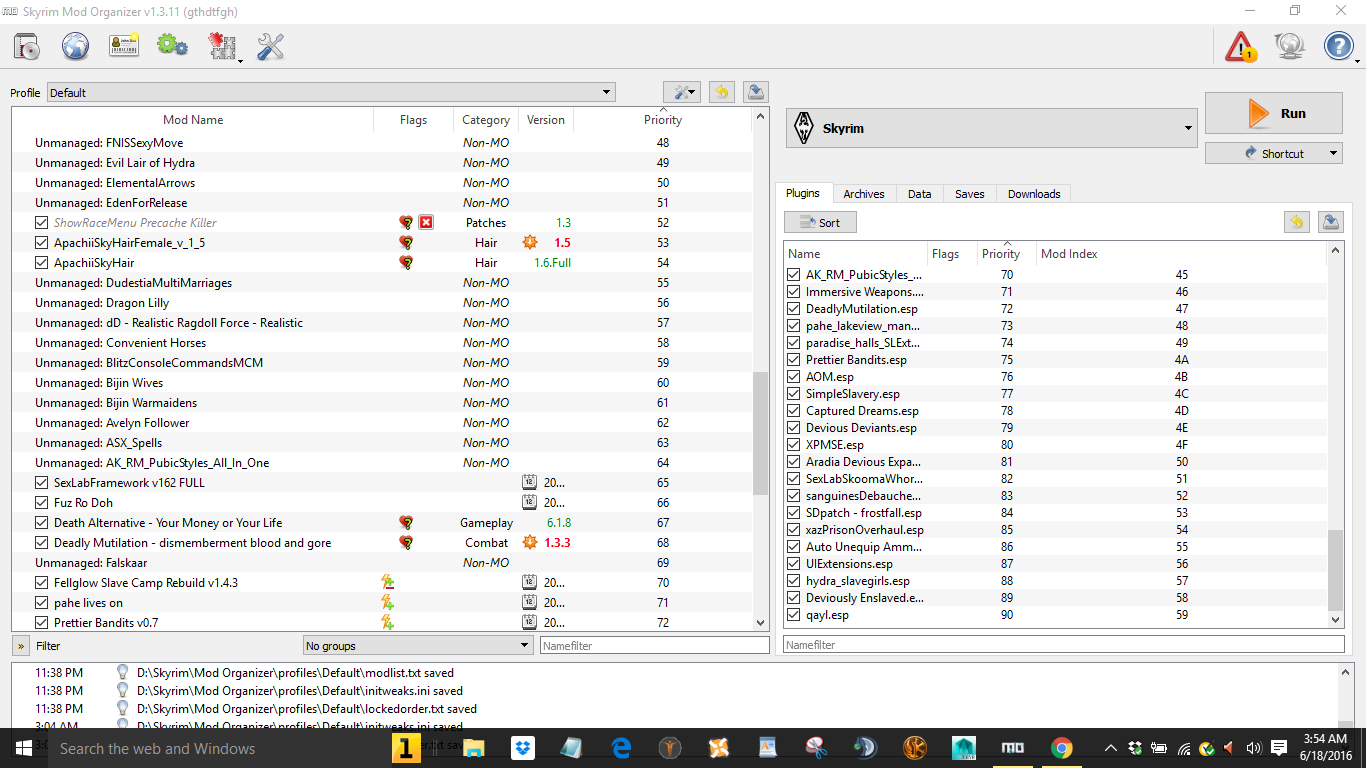Sort mods by the Category column header
The width and height of the screenshot is (1366, 768).
point(486,120)
